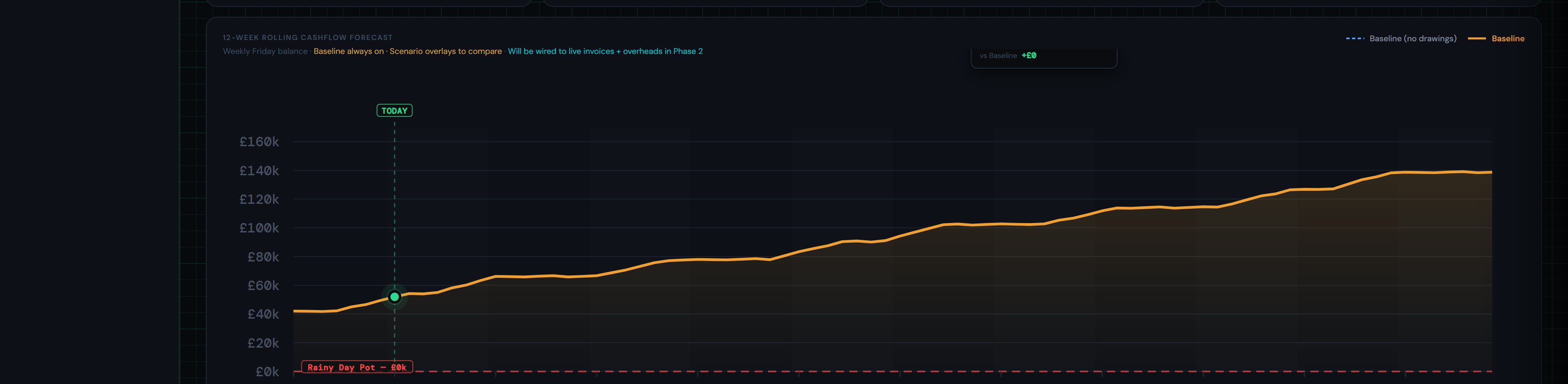Click the £40k axis label
The height and width of the screenshot is (384, 1568).
point(263,314)
